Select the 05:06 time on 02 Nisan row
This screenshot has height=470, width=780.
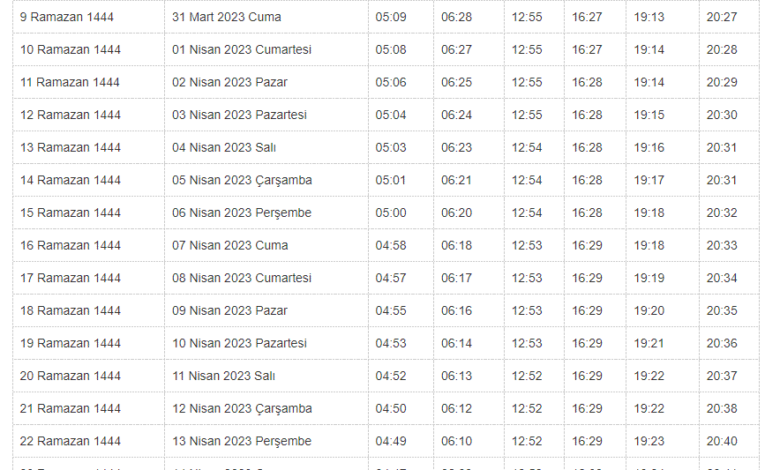(x=391, y=82)
